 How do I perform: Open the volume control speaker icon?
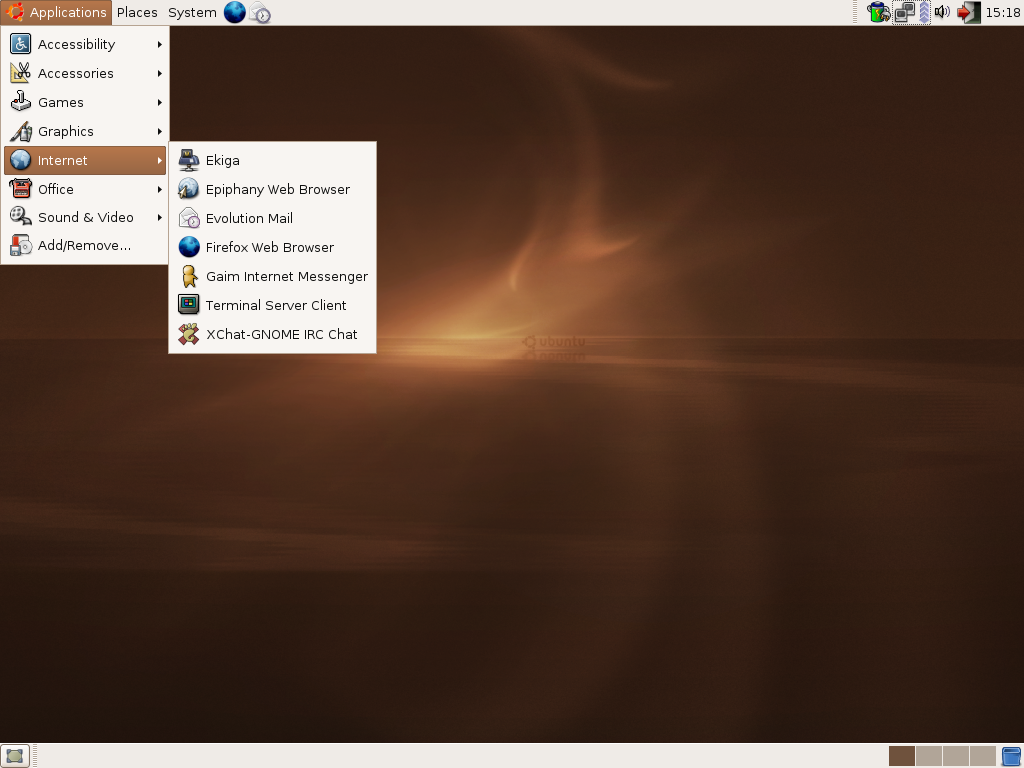(942, 12)
